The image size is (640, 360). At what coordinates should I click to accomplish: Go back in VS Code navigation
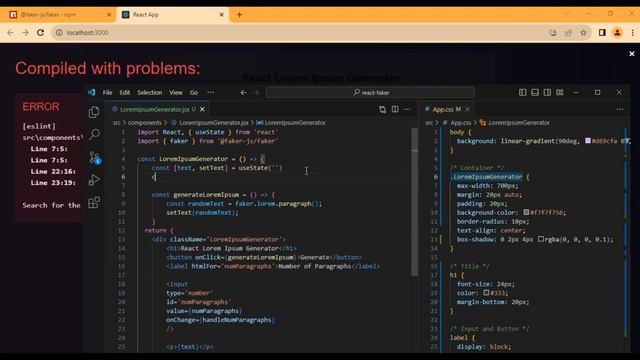(243, 93)
